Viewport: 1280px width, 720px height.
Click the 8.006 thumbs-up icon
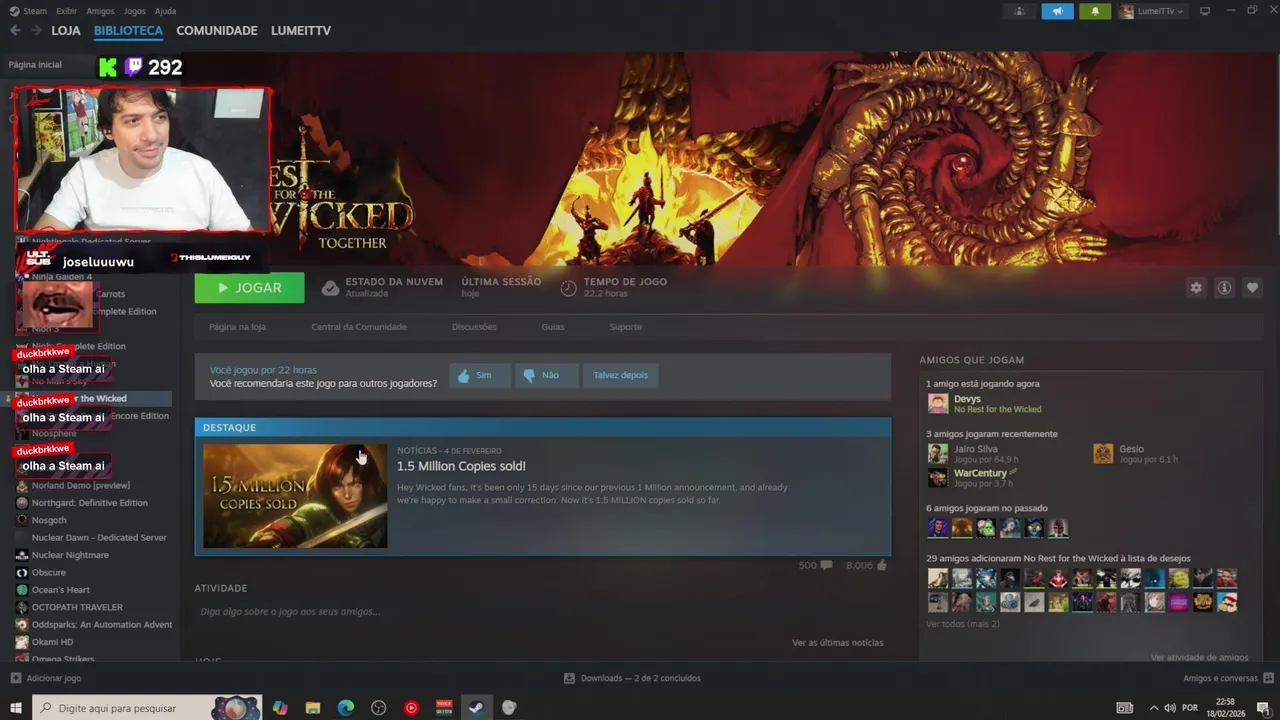(881, 565)
